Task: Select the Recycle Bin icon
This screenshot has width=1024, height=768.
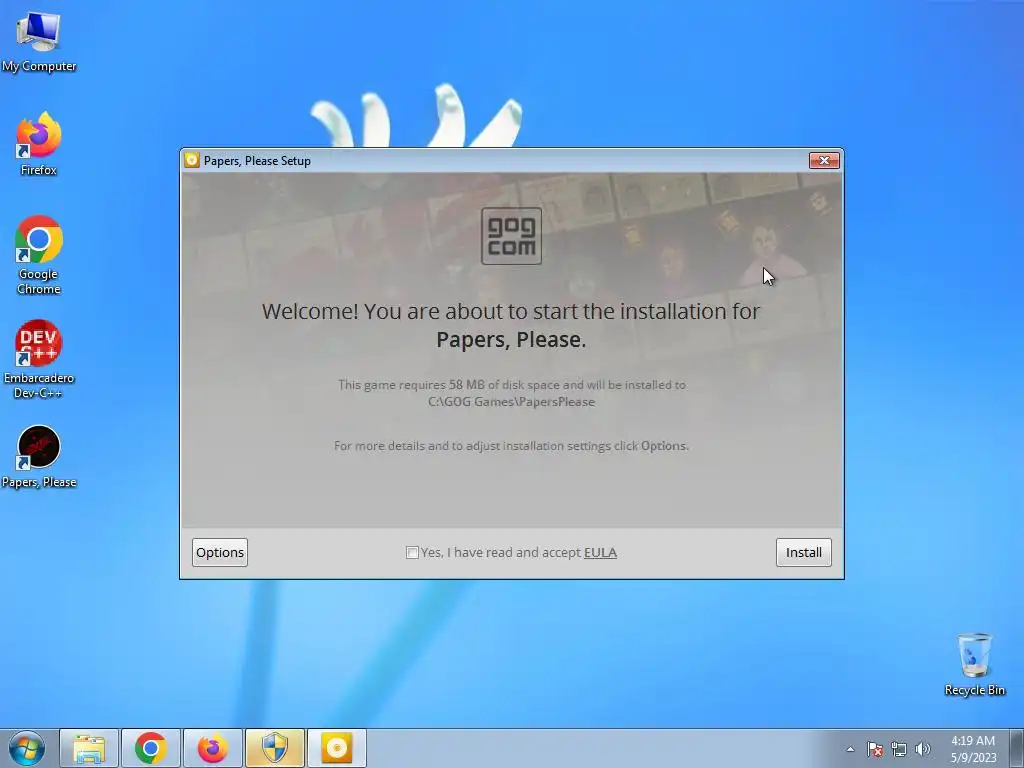Action: tap(974, 664)
